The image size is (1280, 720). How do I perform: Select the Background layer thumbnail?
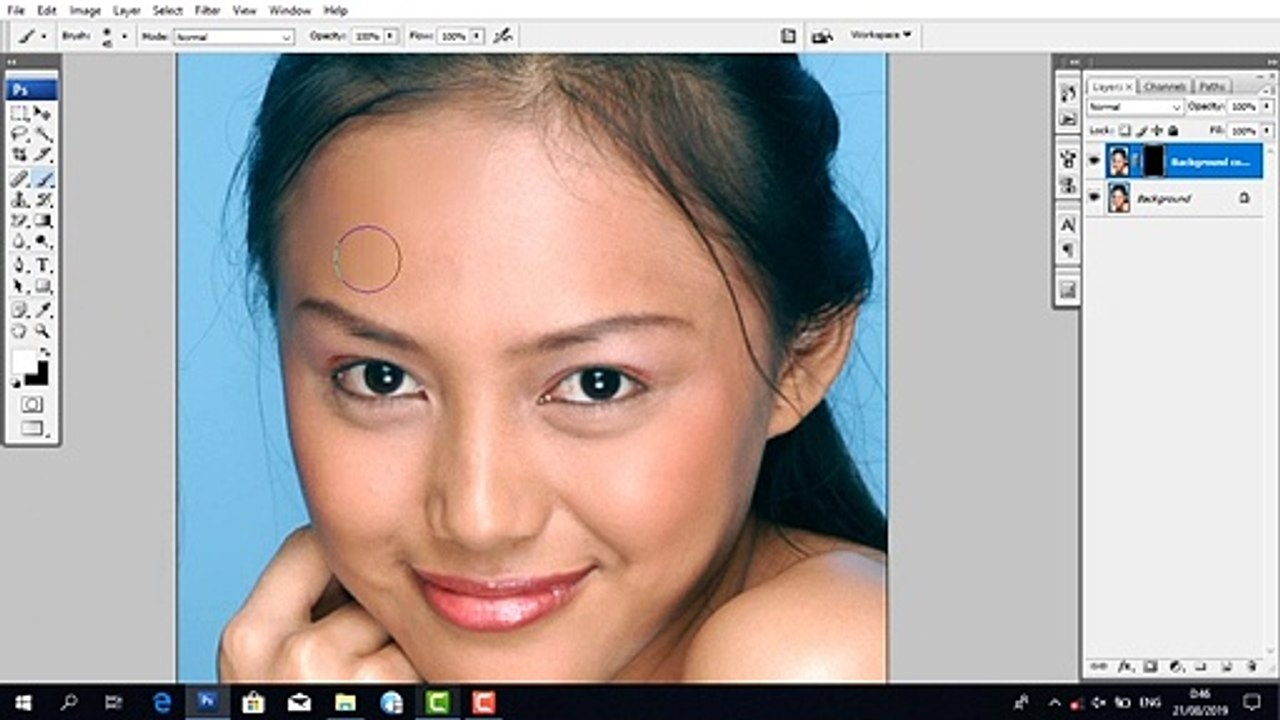[x=1119, y=198]
